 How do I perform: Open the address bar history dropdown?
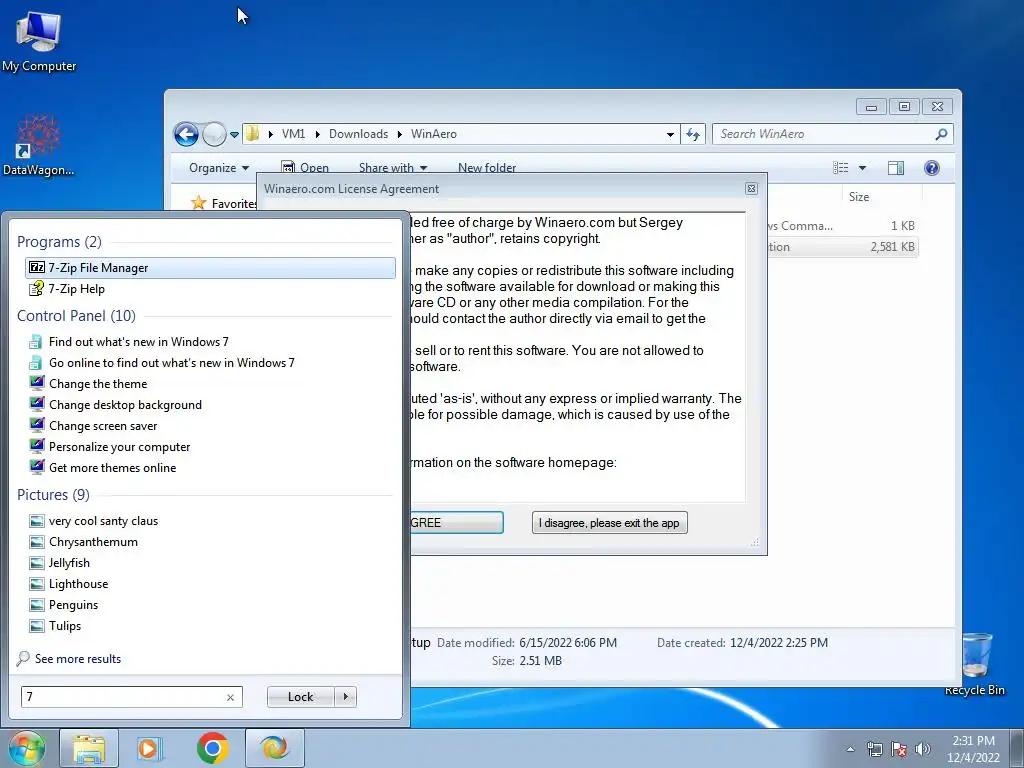click(670, 134)
